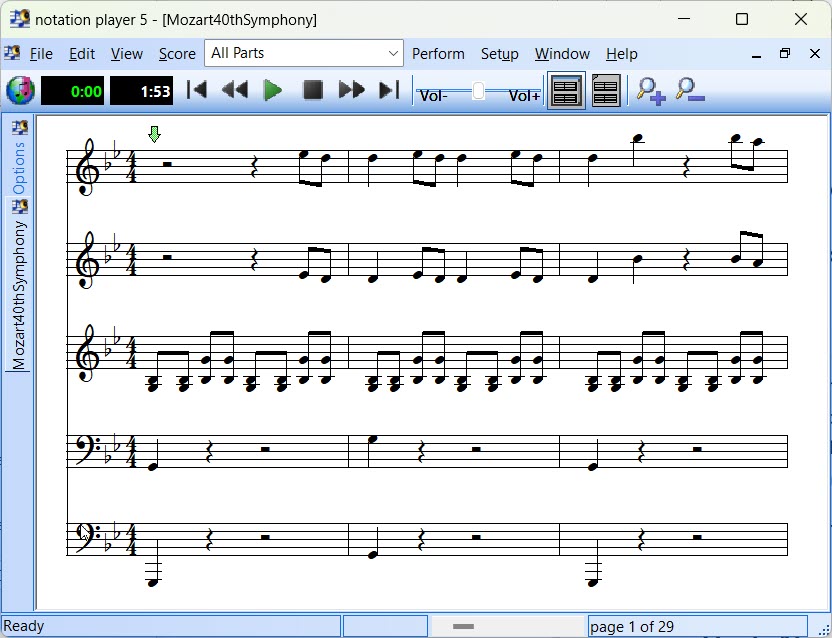Click the skip to beginning transport icon
The height and width of the screenshot is (638, 832).
(x=196, y=89)
